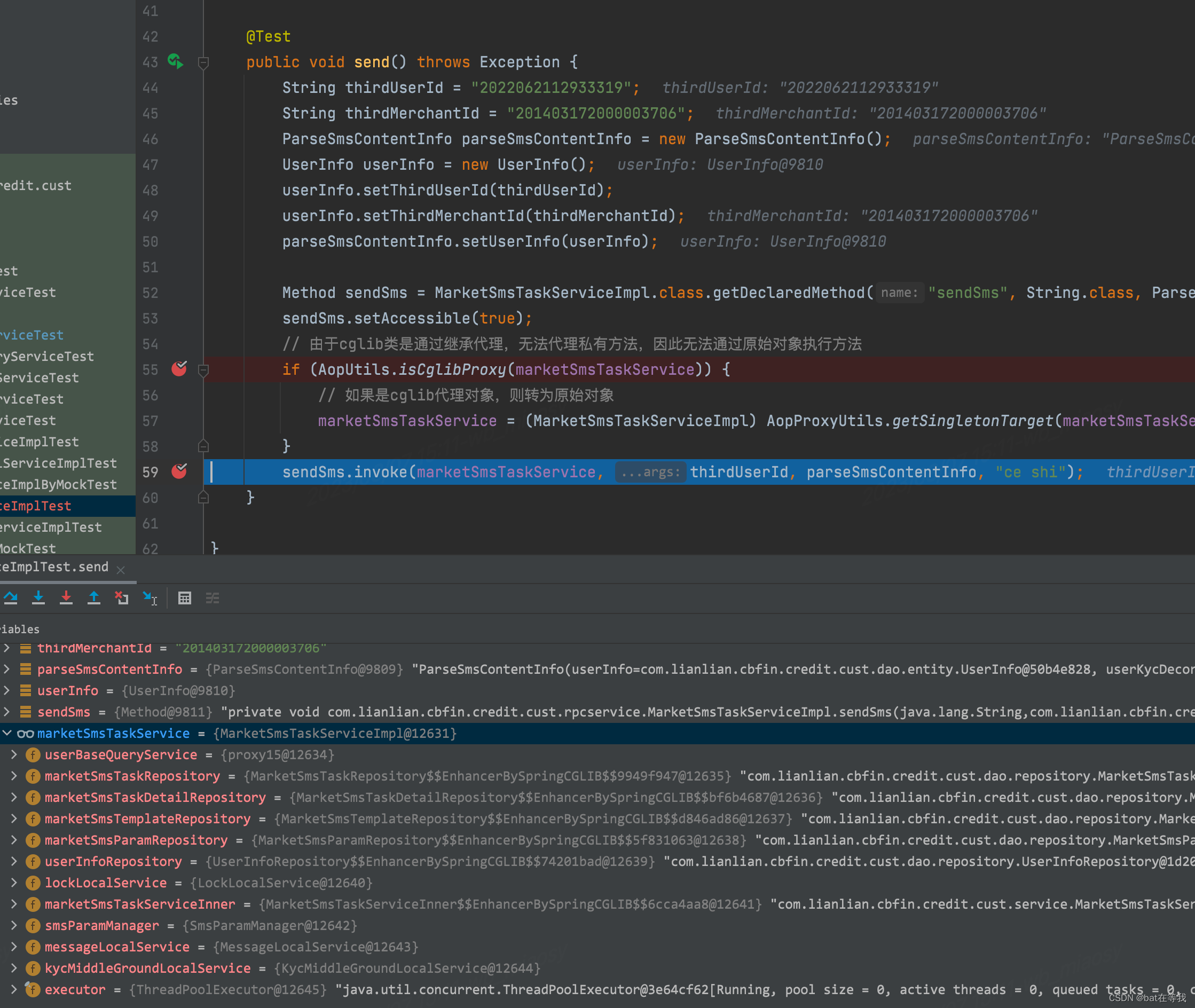The width and height of the screenshot is (1195, 1008).
Task: Click the field icon beside userInfoRepository
Action: pyautogui.click(x=33, y=862)
